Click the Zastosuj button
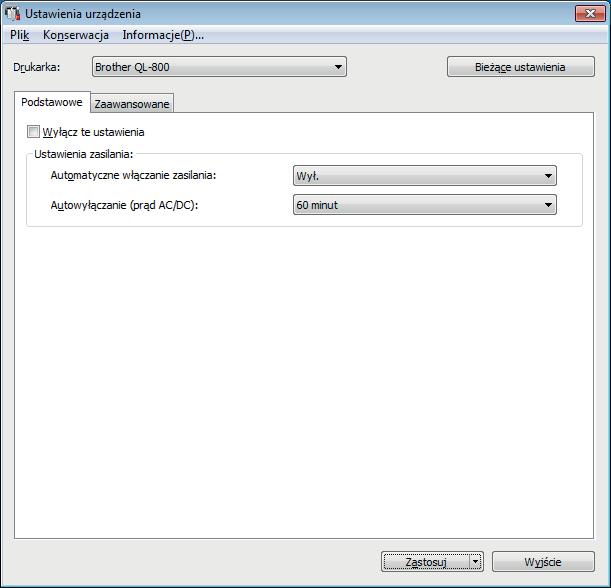This screenshot has width=611, height=588. click(426, 562)
